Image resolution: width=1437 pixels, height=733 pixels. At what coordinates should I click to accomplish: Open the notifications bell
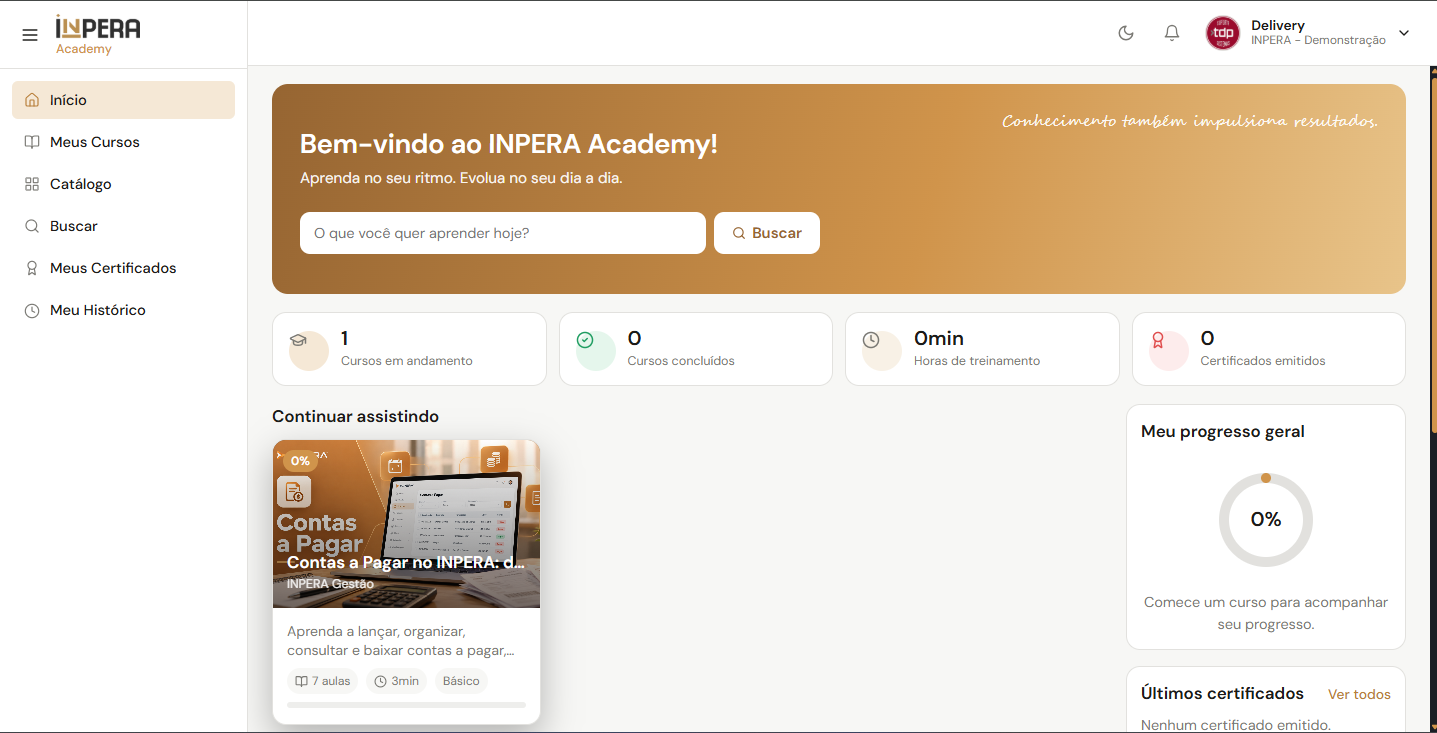pos(1172,33)
